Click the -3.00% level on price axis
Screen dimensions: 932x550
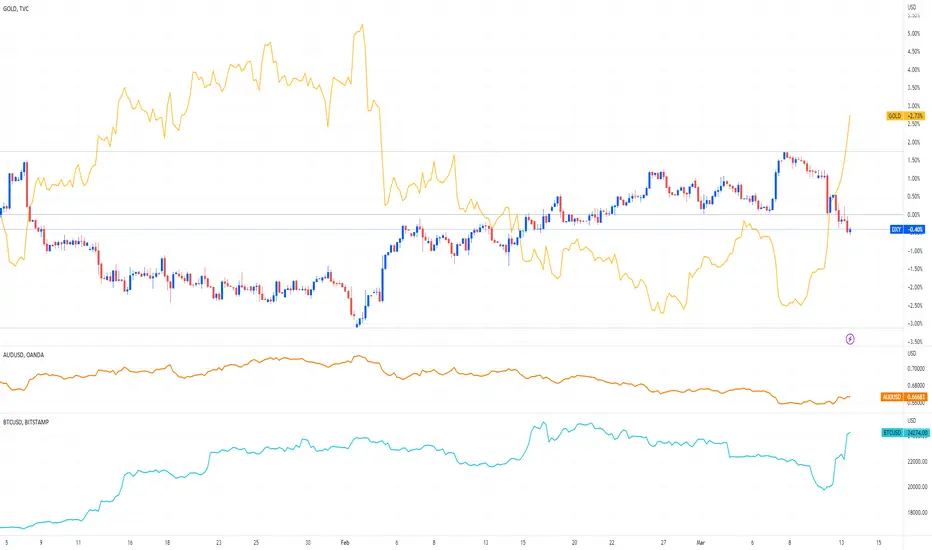coord(914,323)
